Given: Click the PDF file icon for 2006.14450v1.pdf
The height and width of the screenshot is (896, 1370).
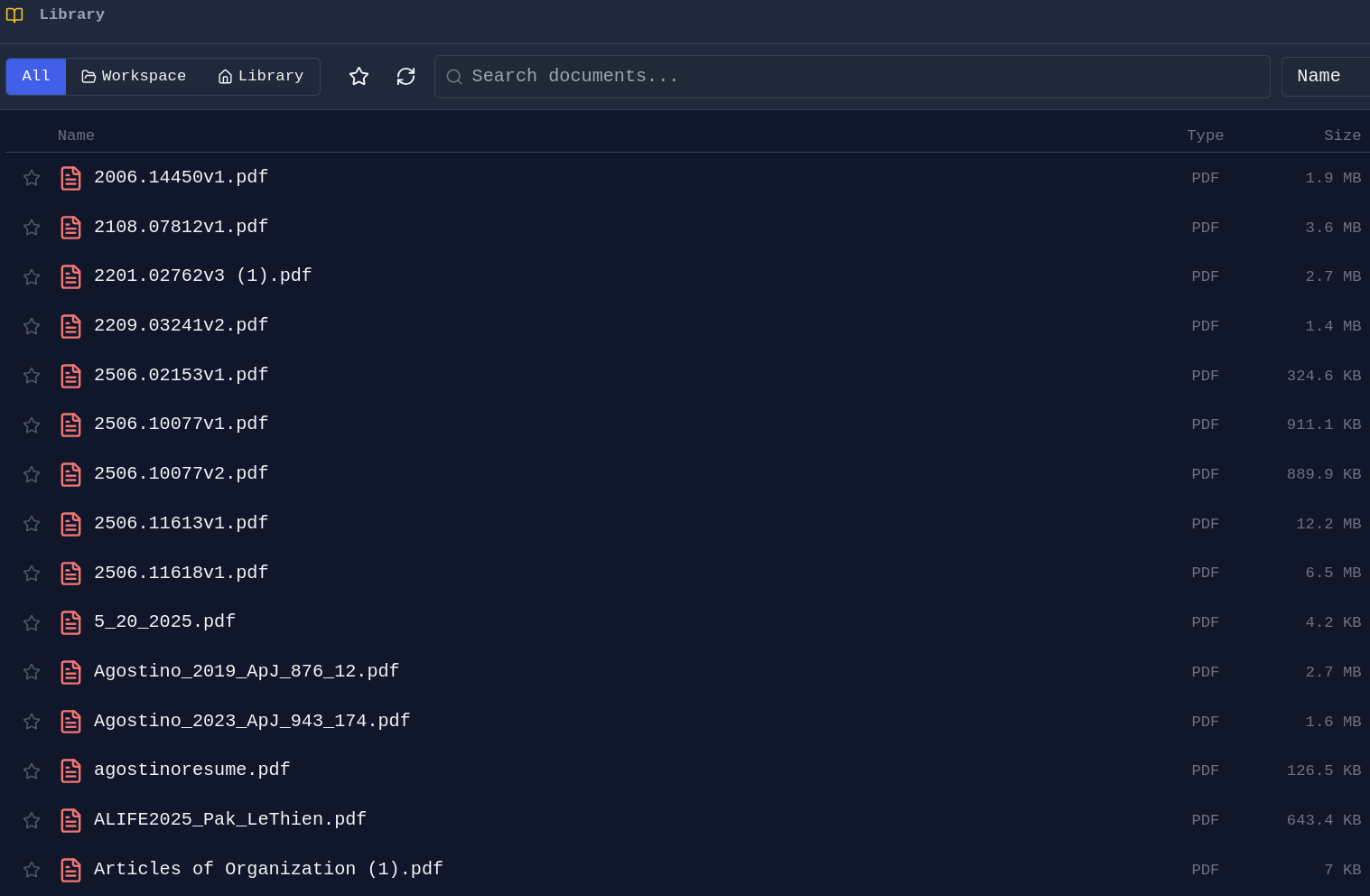Looking at the screenshot, I should coord(70,178).
